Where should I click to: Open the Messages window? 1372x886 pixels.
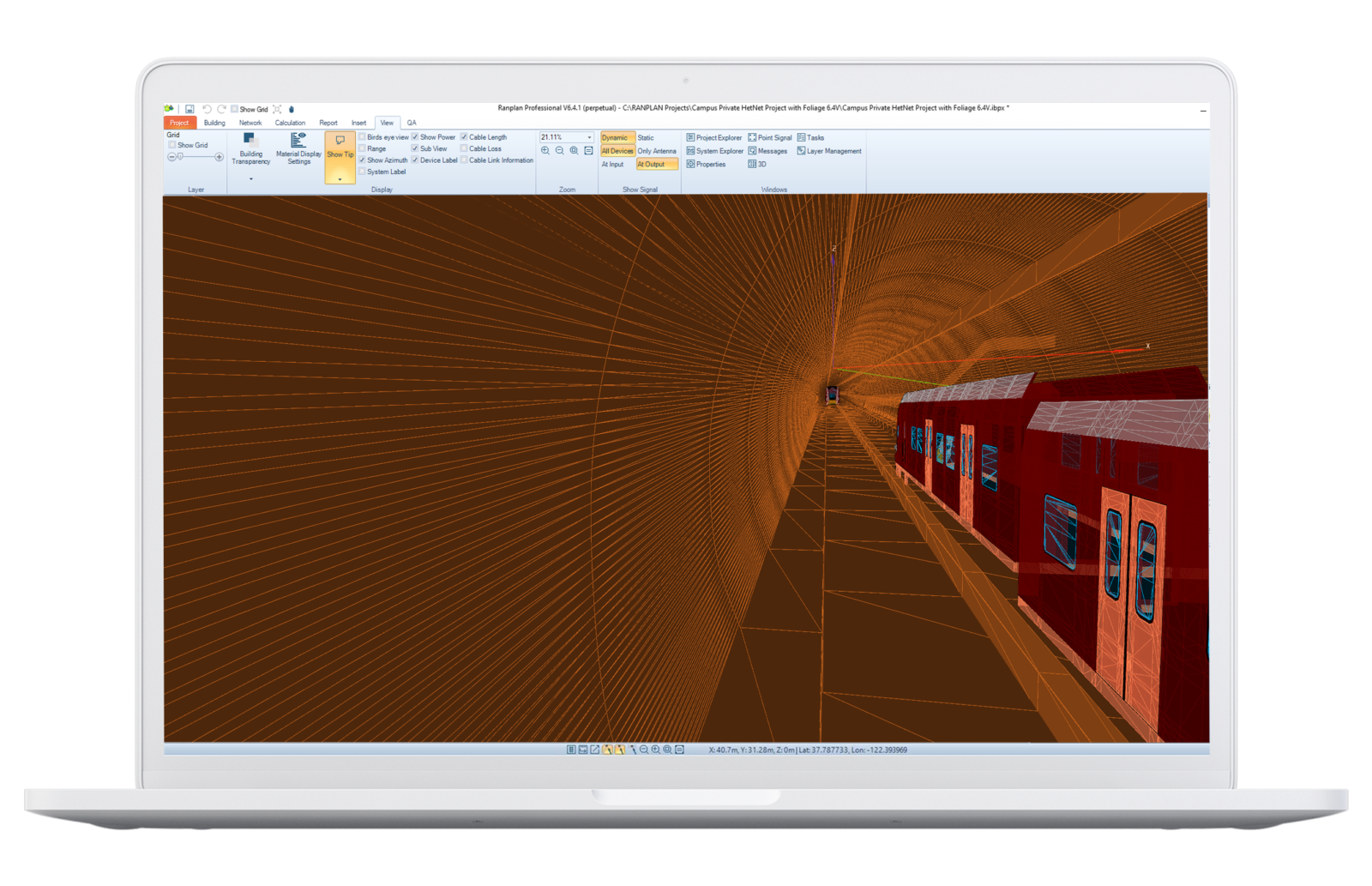tap(767, 151)
